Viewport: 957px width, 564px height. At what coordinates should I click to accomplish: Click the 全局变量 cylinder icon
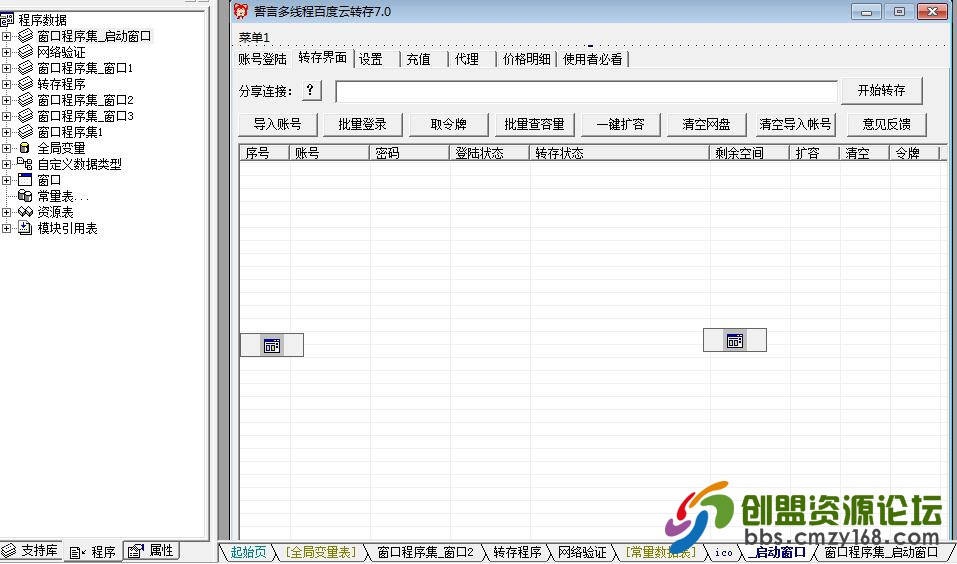tap(24, 148)
